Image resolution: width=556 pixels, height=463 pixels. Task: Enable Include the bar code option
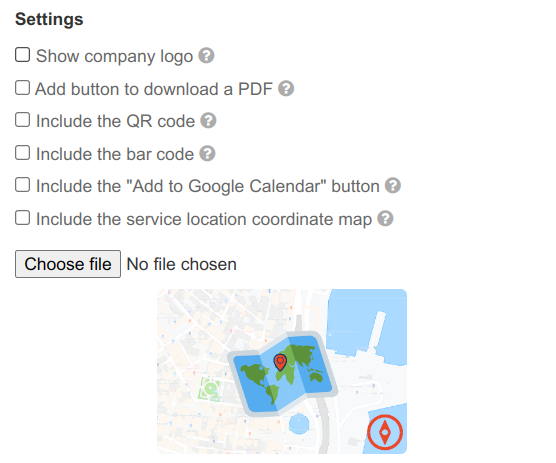coord(22,153)
